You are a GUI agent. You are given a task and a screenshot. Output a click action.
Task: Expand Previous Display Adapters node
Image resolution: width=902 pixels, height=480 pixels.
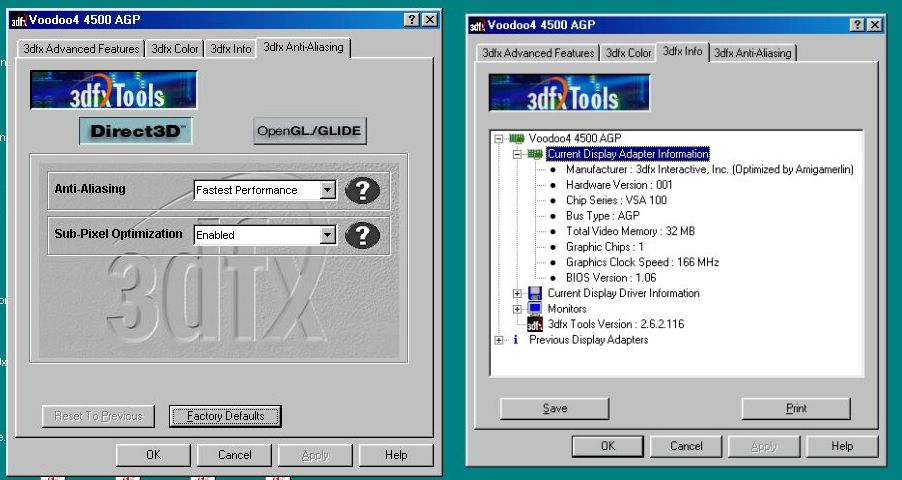(x=499, y=340)
